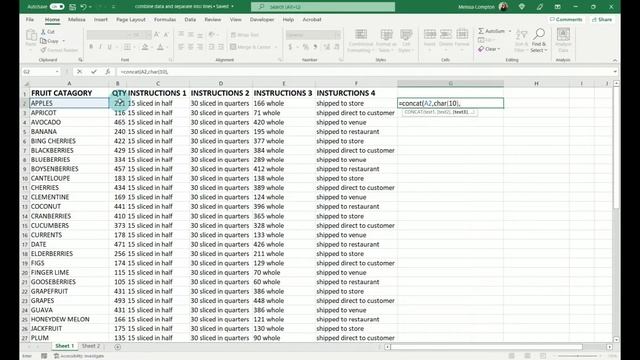Click the Decrease Font Size icon
The width and height of the screenshot is (640, 360).
pos(166,35)
